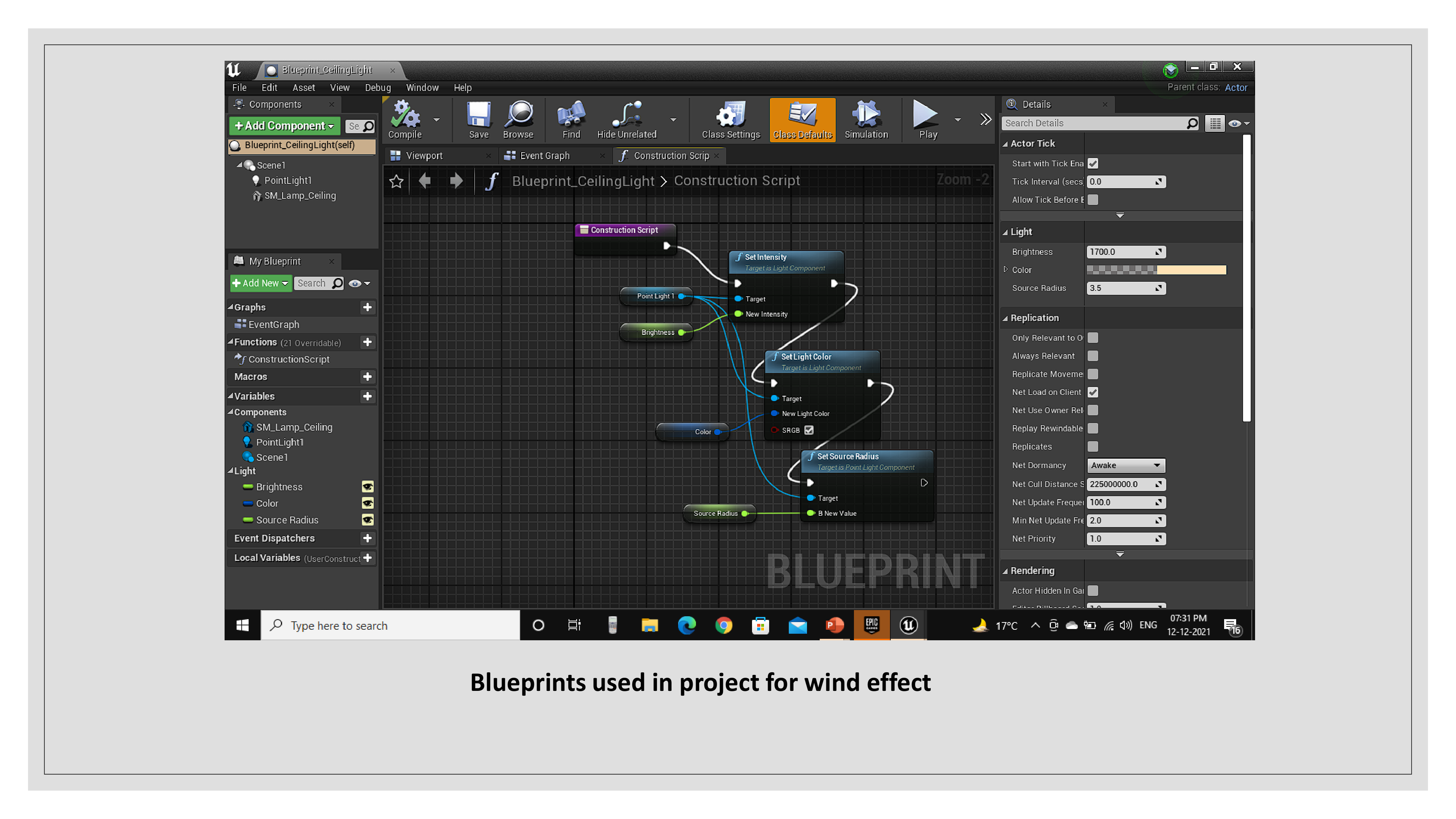Click the Add Component button
Image resolution: width=1456 pixels, height=819 pixels.
284,126
